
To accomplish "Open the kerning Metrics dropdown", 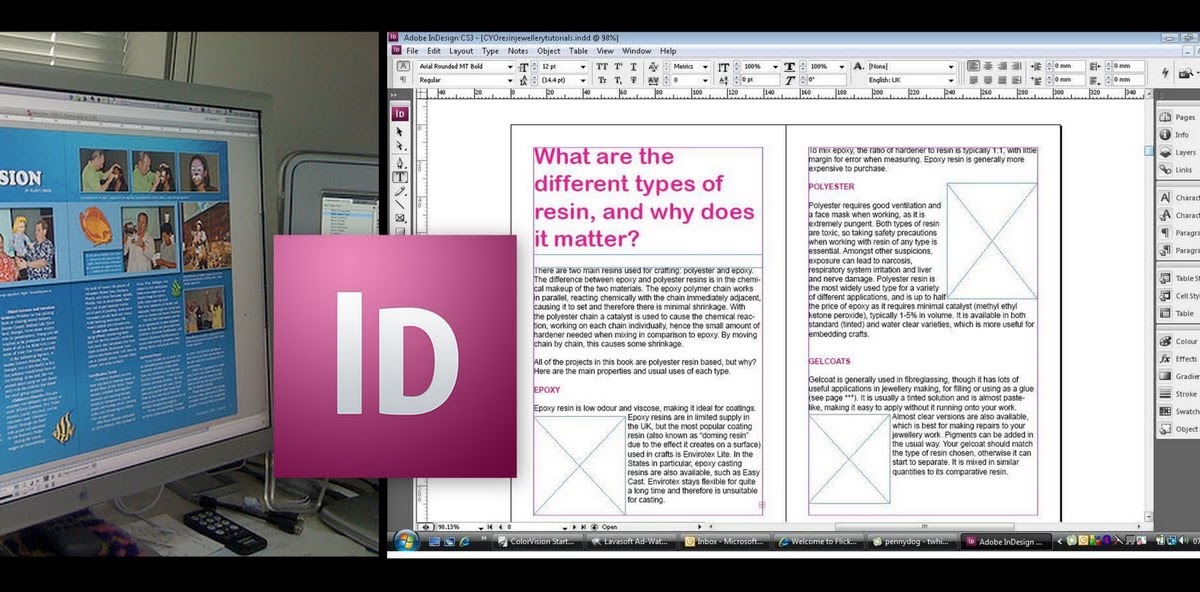I will point(705,66).
